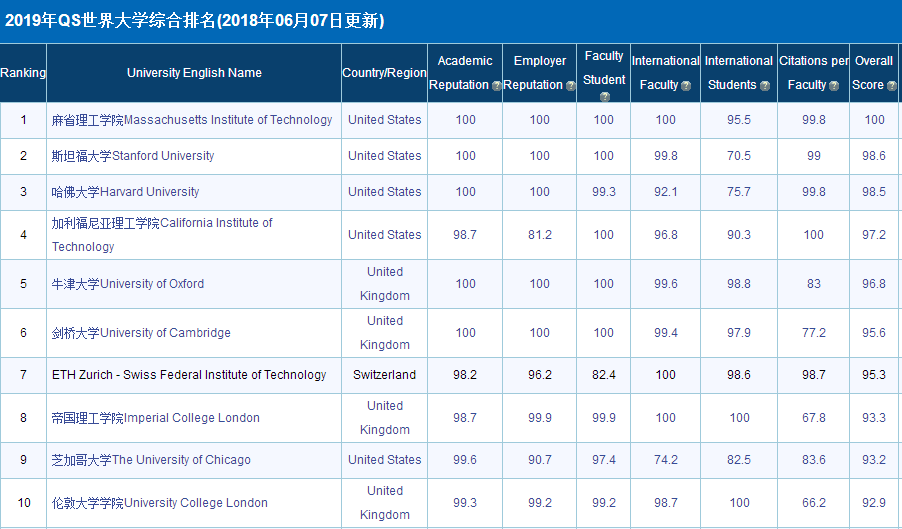
Task: Show help for International Students column
Action: click(x=765, y=86)
